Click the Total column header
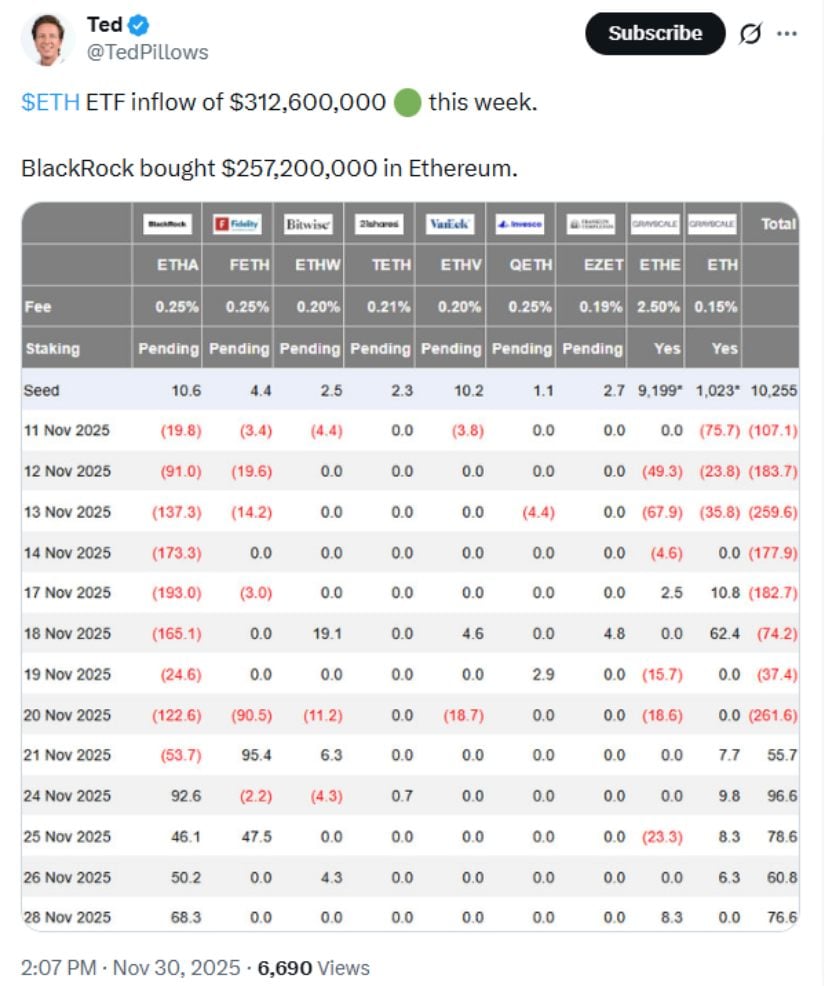The width and height of the screenshot is (825, 986). pos(778,224)
